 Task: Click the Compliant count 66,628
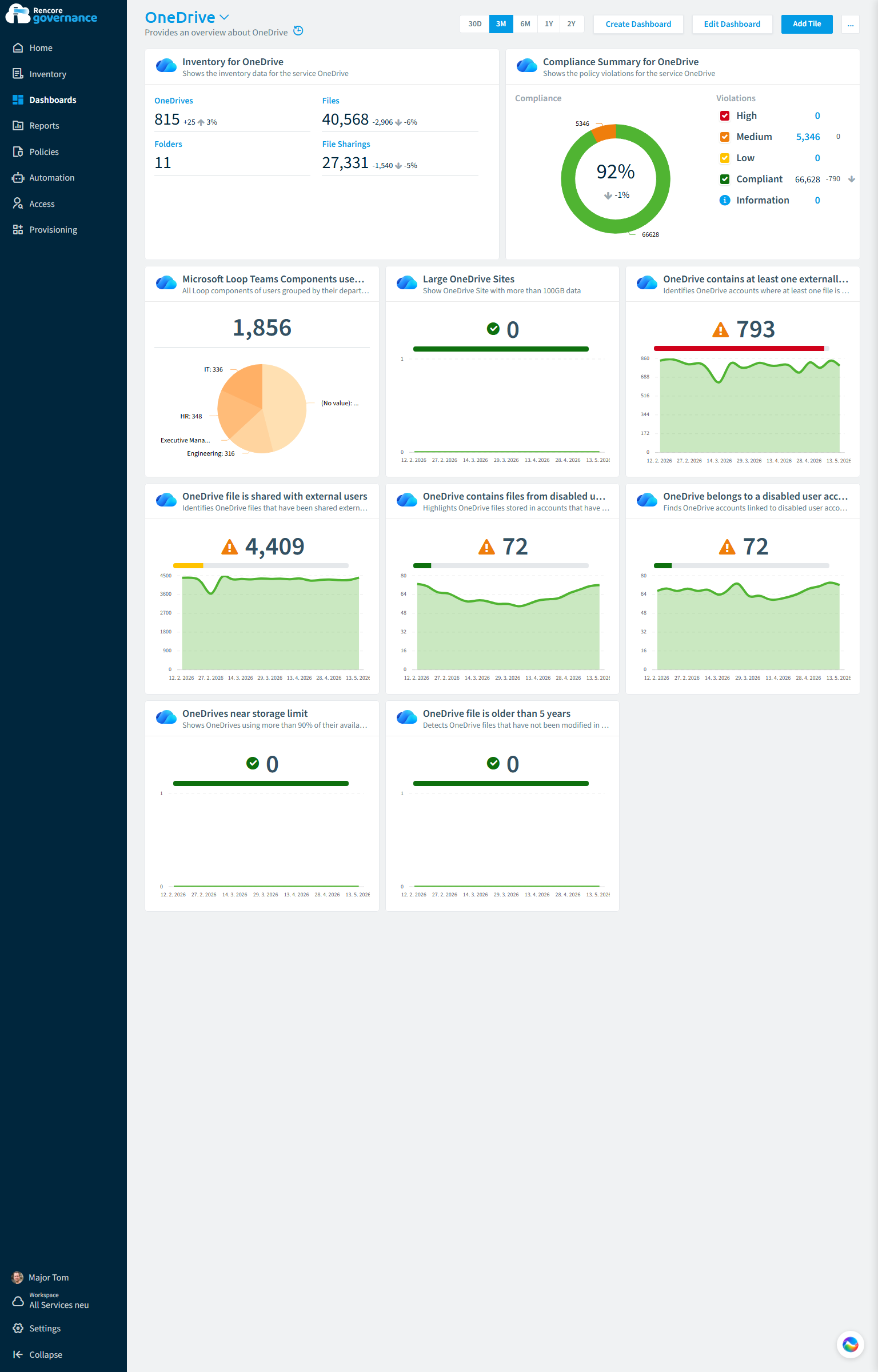point(807,180)
